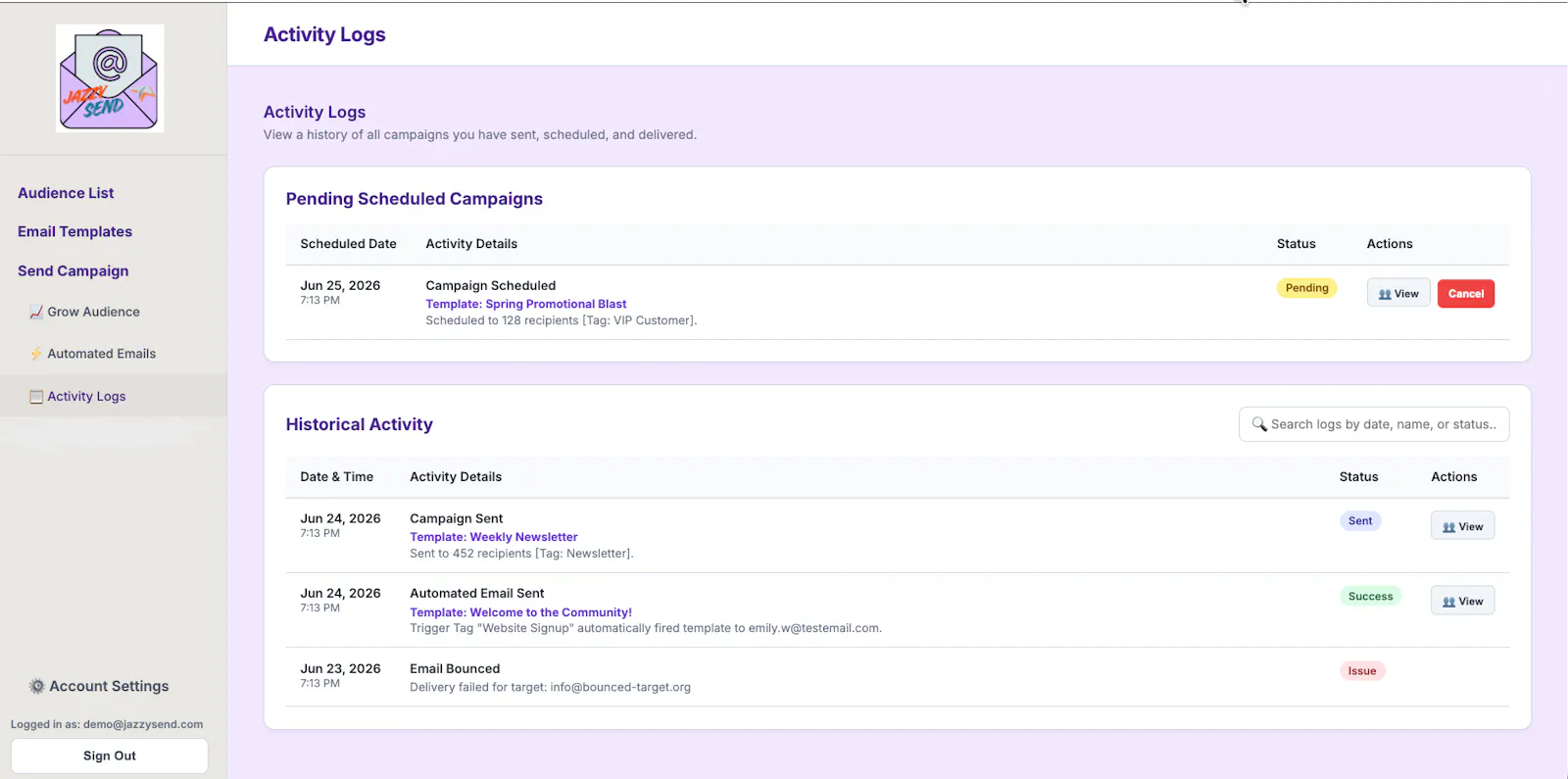Click the Success status badge
Viewport: 1568px width, 779px height.
click(1370, 596)
